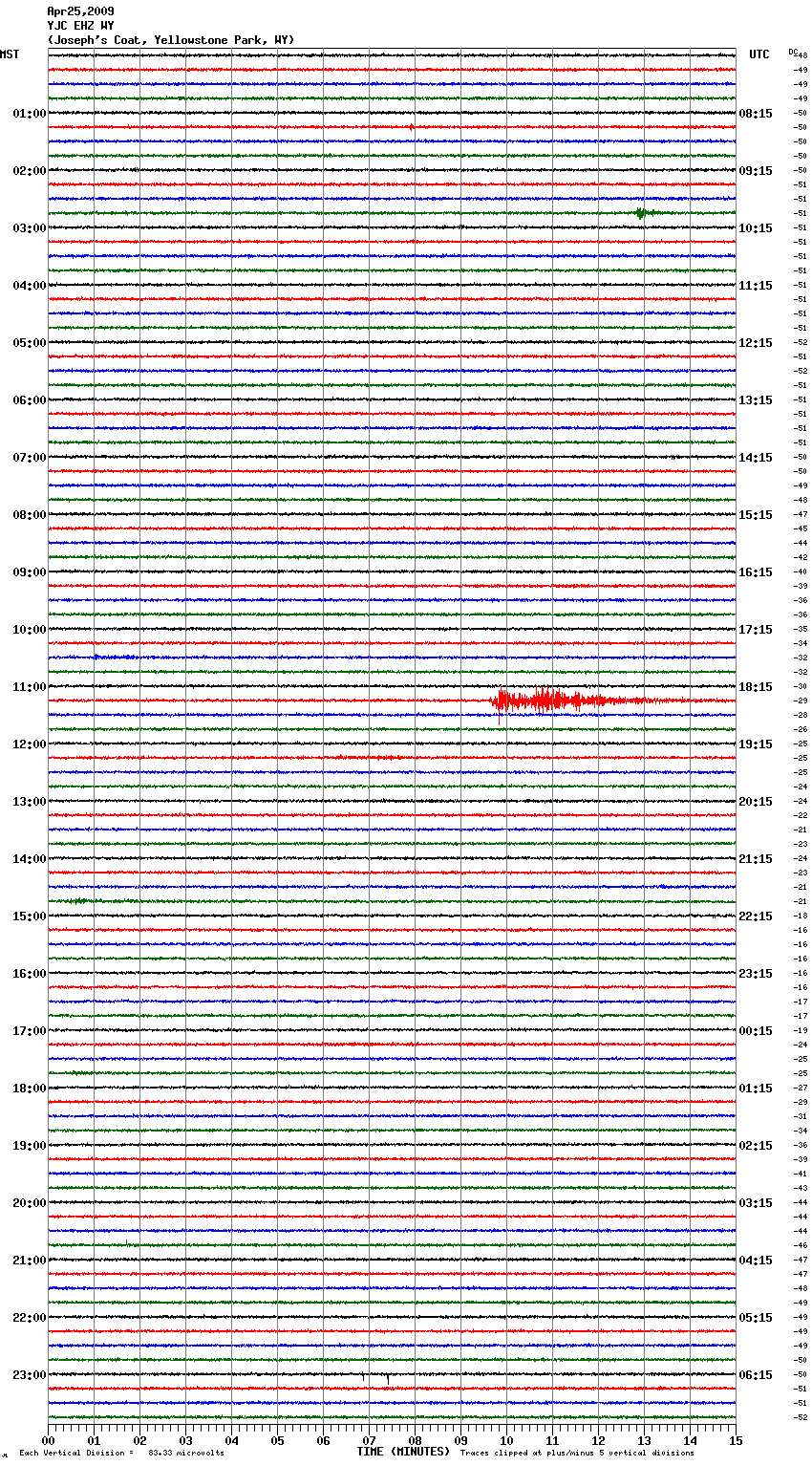The width and height of the screenshot is (812, 1466).
Task: Click the 10 minute tick label on axis
Action: point(506,1441)
